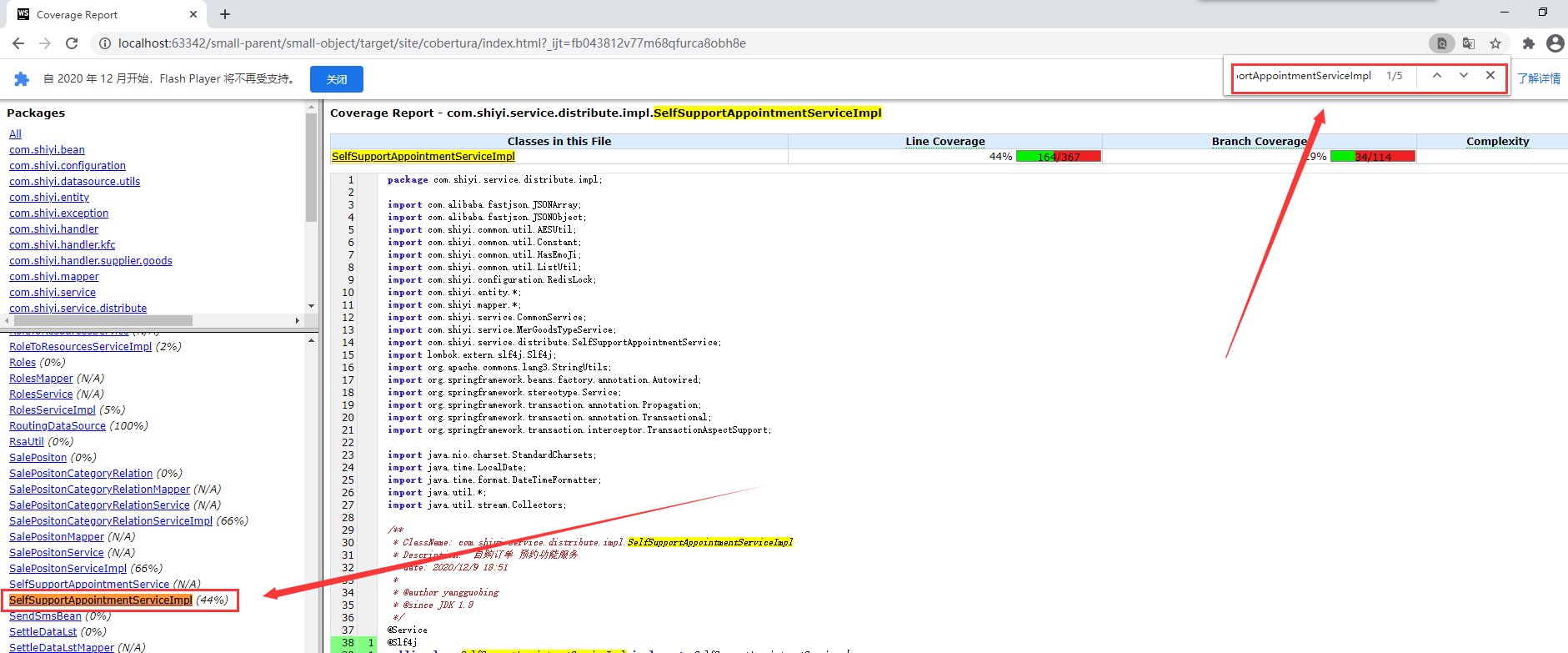Close the find bar
This screenshot has width=1568, height=653.
[x=1490, y=75]
